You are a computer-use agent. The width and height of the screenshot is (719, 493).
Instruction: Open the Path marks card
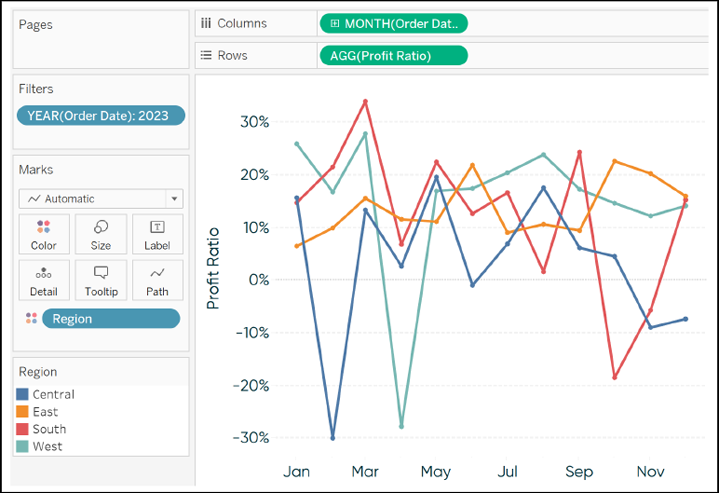click(x=157, y=280)
